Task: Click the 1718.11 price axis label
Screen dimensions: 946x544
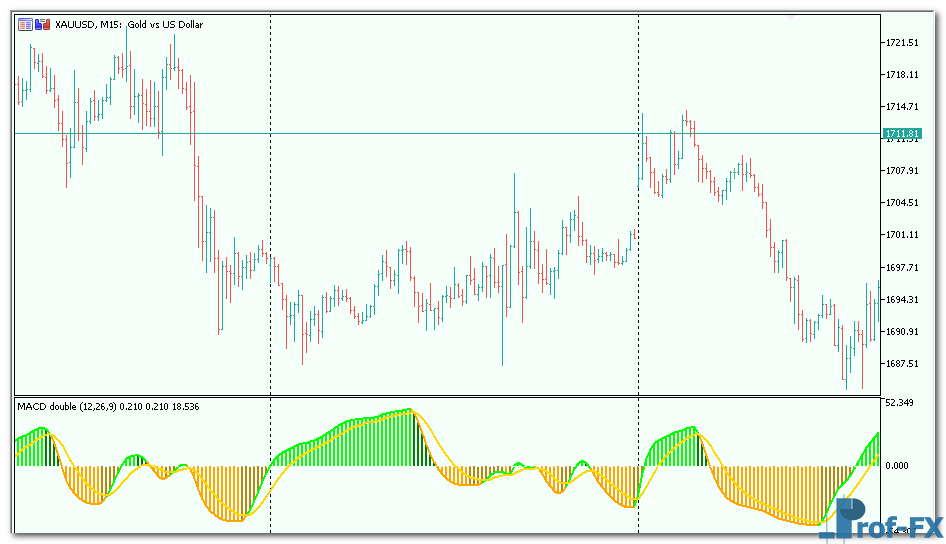Action: (x=901, y=75)
